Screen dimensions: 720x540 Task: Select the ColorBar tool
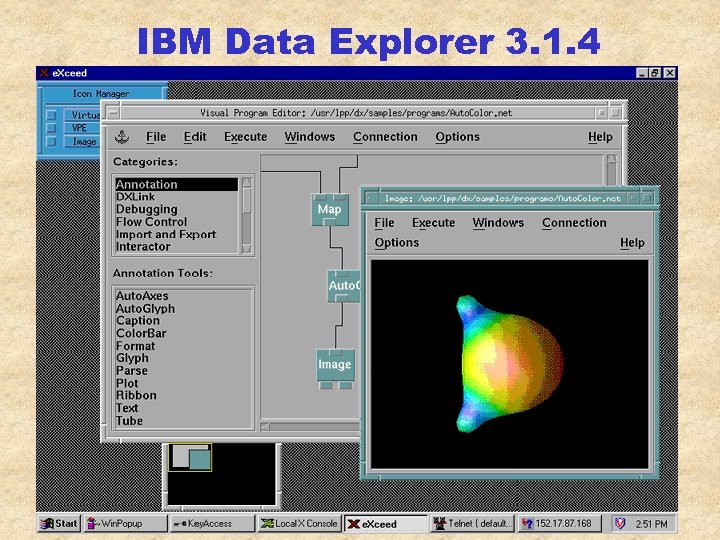click(x=141, y=333)
